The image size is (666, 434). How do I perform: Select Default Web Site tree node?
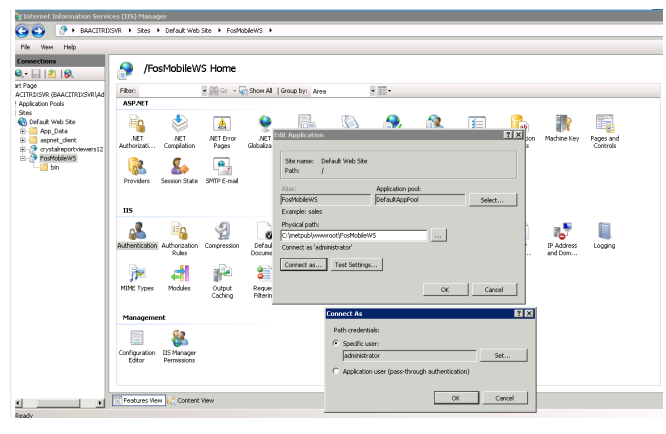tap(52, 122)
